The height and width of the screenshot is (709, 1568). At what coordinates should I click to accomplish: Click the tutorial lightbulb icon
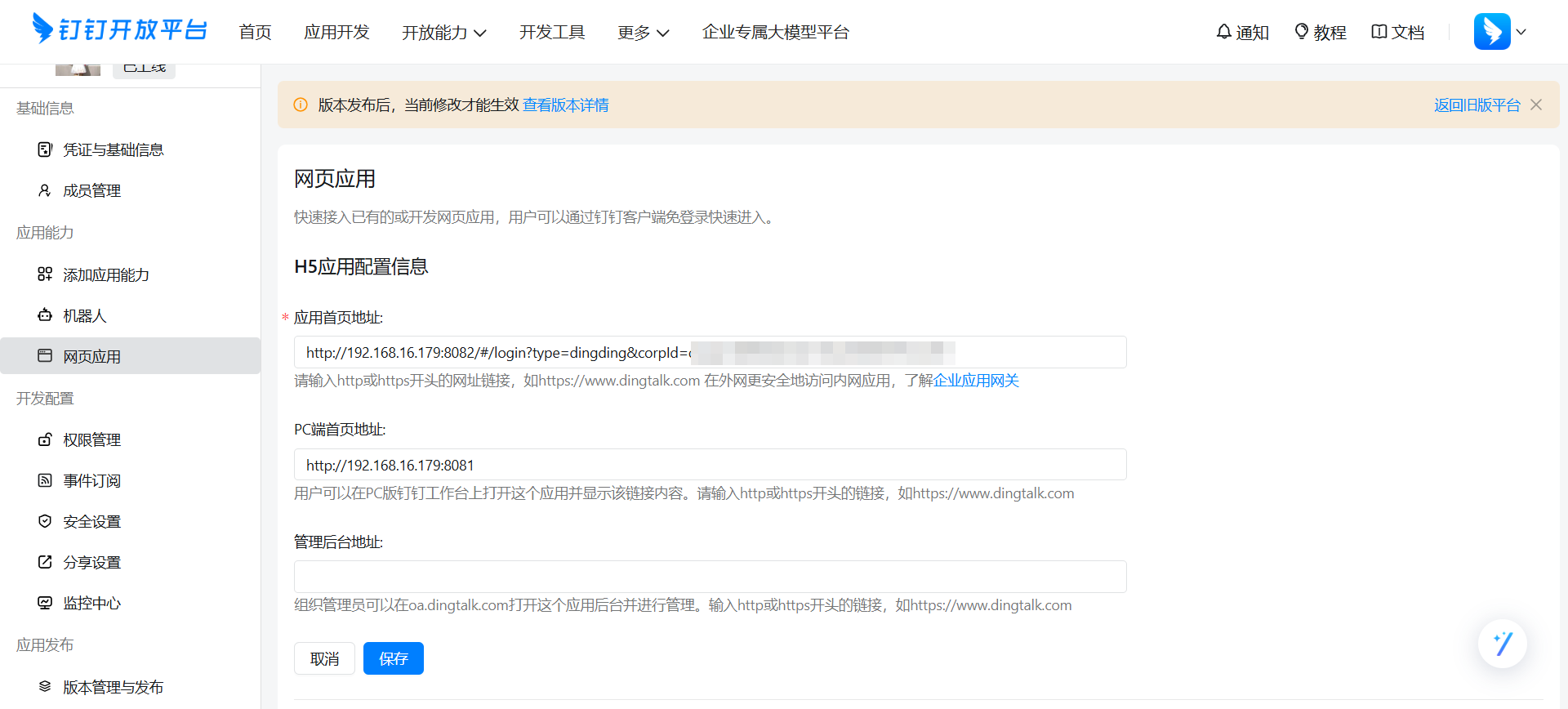click(1302, 32)
